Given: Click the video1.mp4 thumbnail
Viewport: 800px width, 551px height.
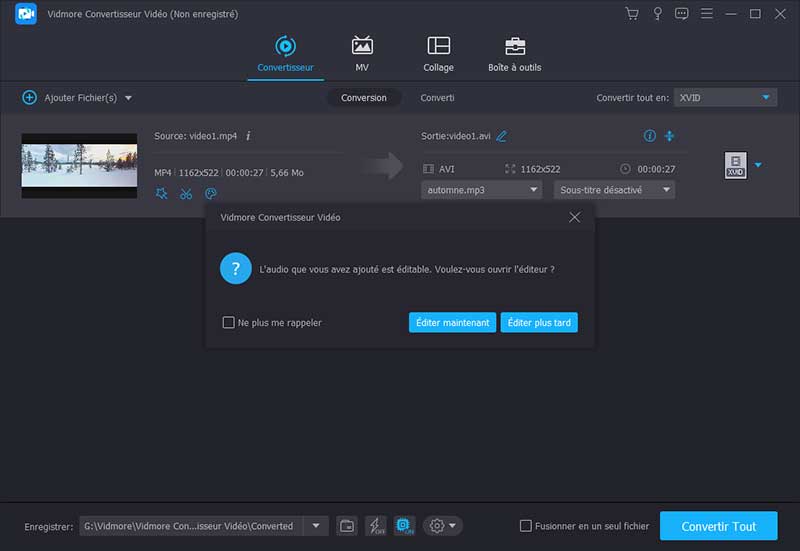Looking at the screenshot, I should (x=79, y=165).
